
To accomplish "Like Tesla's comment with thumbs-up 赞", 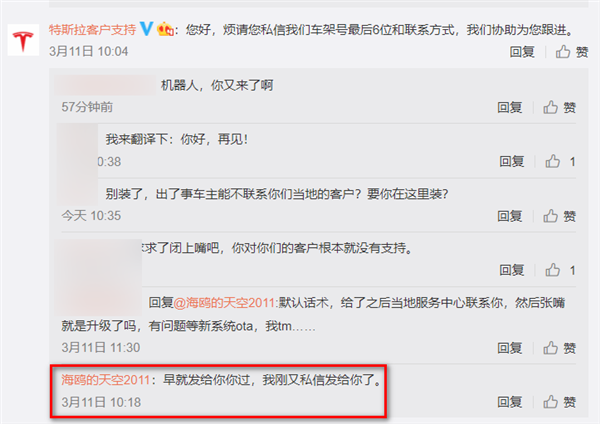I will (572, 52).
